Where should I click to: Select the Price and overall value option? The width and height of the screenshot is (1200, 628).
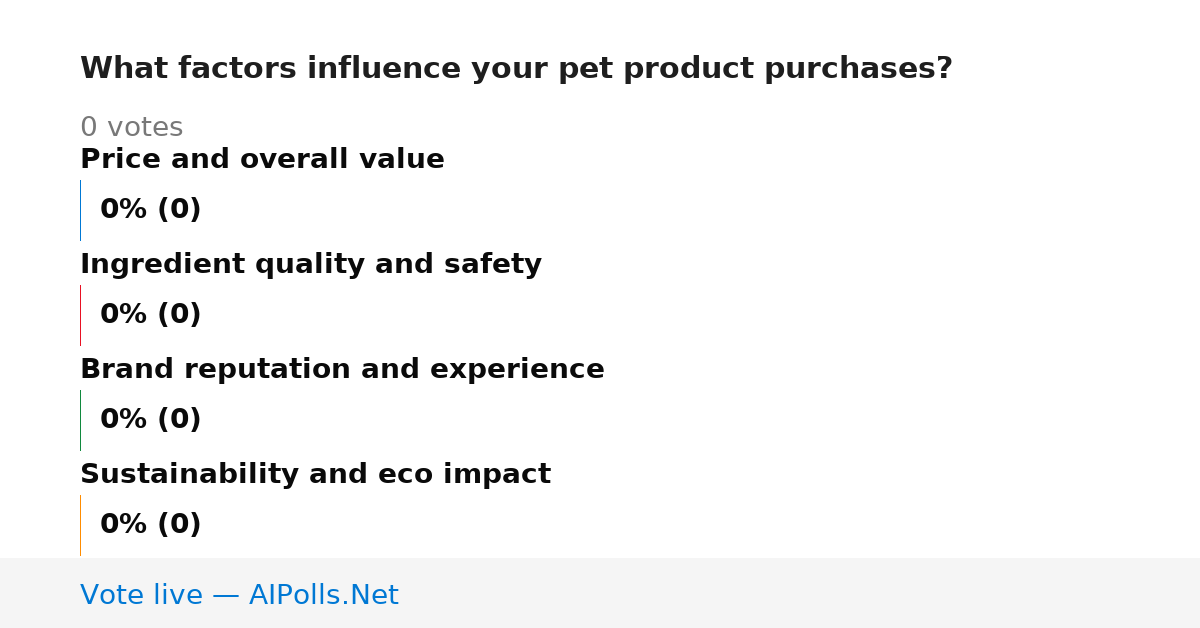[262, 160]
